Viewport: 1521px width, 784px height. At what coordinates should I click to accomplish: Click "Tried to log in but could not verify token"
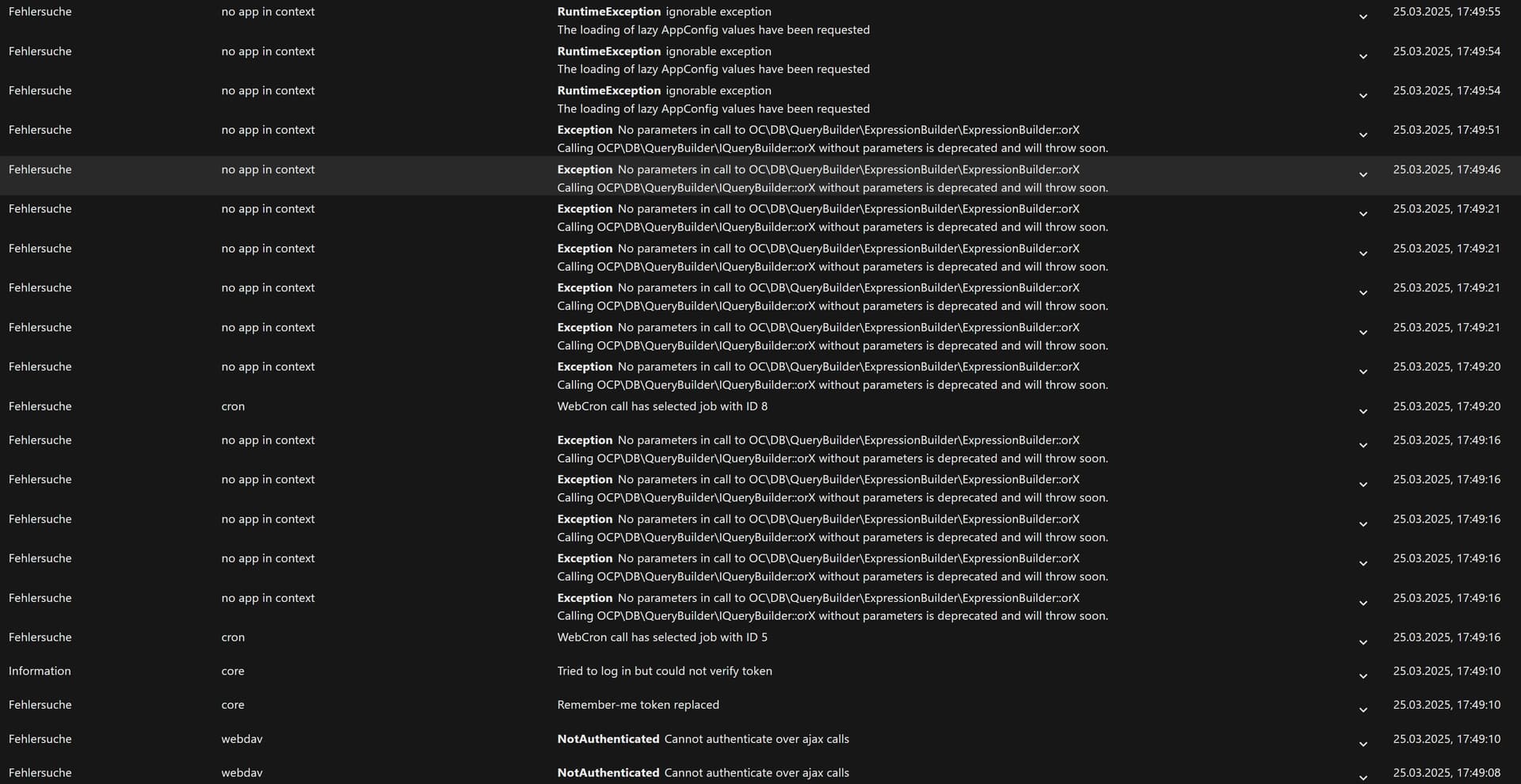(664, 671)
